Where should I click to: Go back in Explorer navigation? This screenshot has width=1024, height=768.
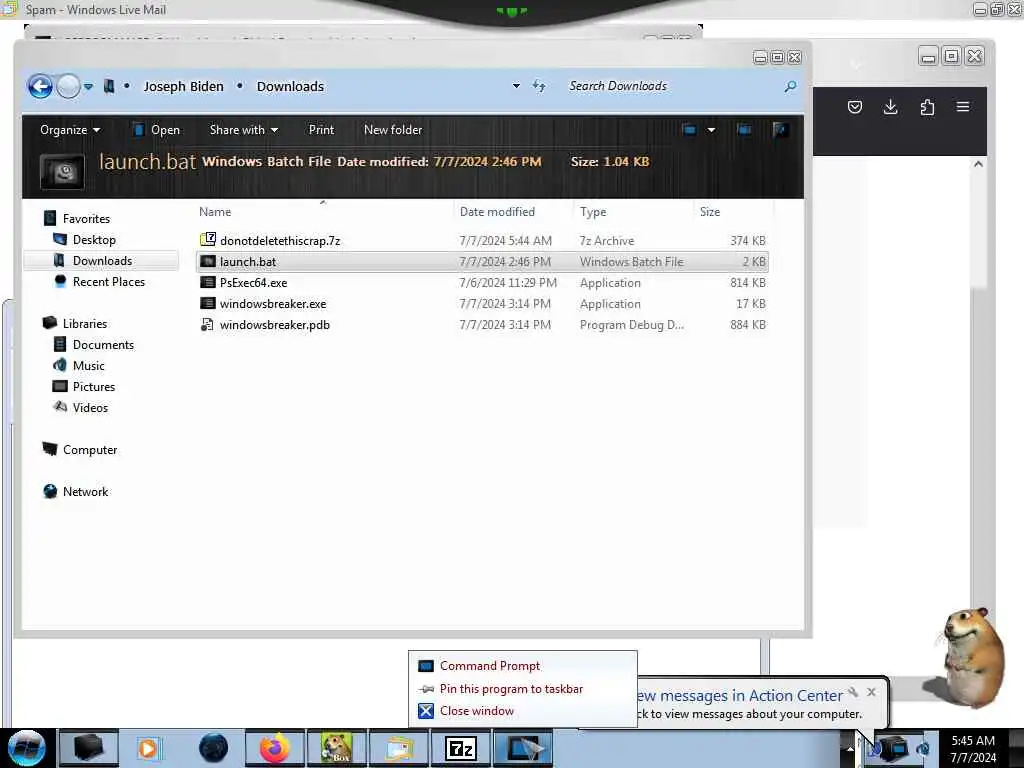click(x=40, y=86)
